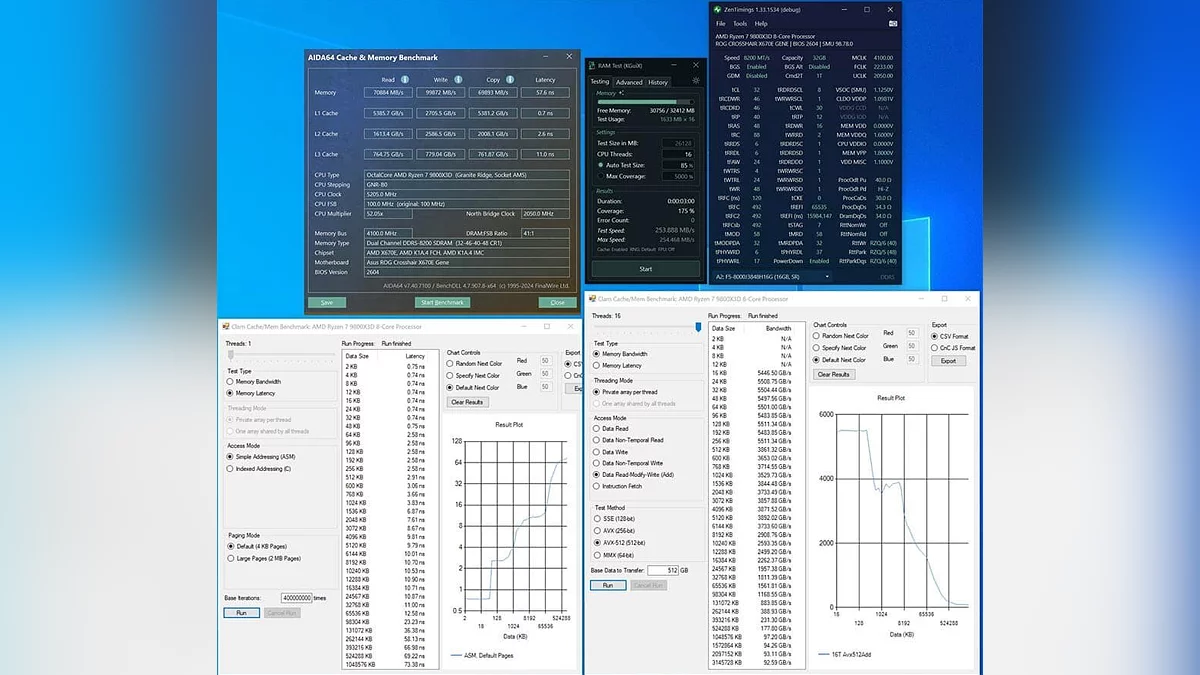Click AIDA64 Memory Type field DDR5-8200

[x=469, y=243]
